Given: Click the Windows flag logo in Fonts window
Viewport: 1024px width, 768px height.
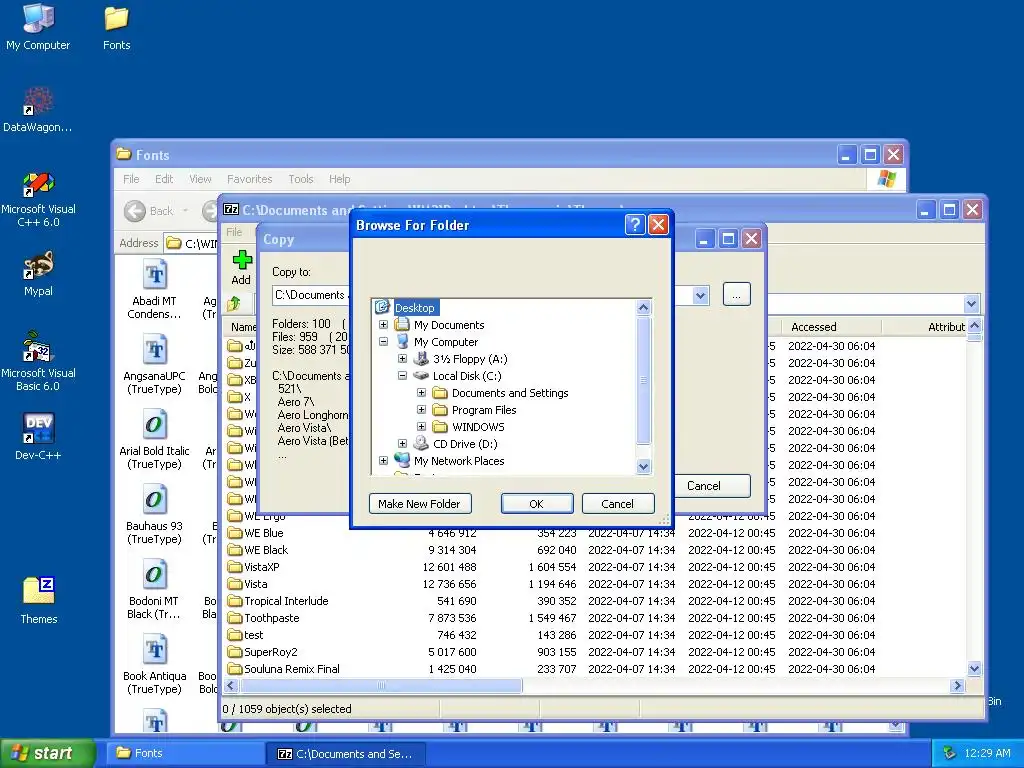Looking at the screenshot, I should click(x=886, y=179).
